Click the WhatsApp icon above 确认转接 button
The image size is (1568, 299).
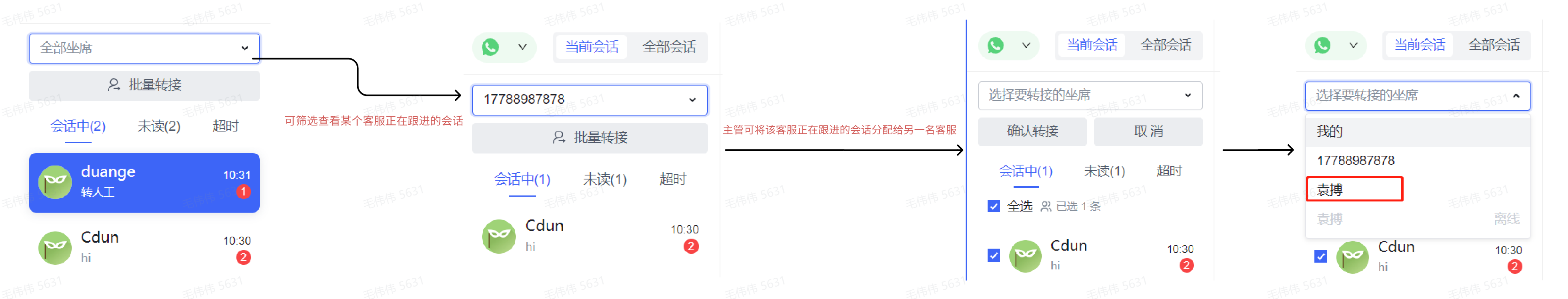(x=996, y=45)
